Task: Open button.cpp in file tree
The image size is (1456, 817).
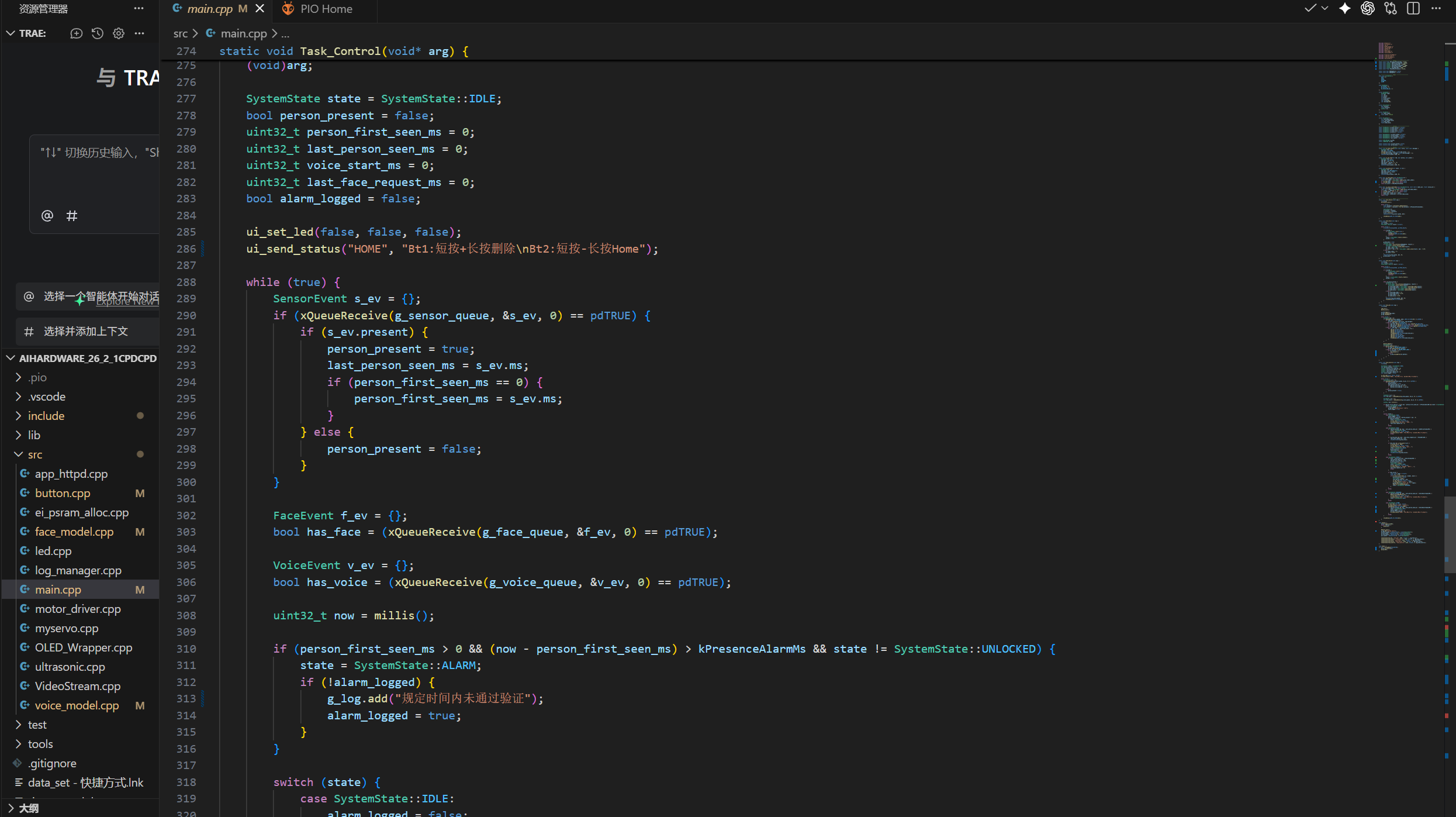Action: click(x=63, y=493)
